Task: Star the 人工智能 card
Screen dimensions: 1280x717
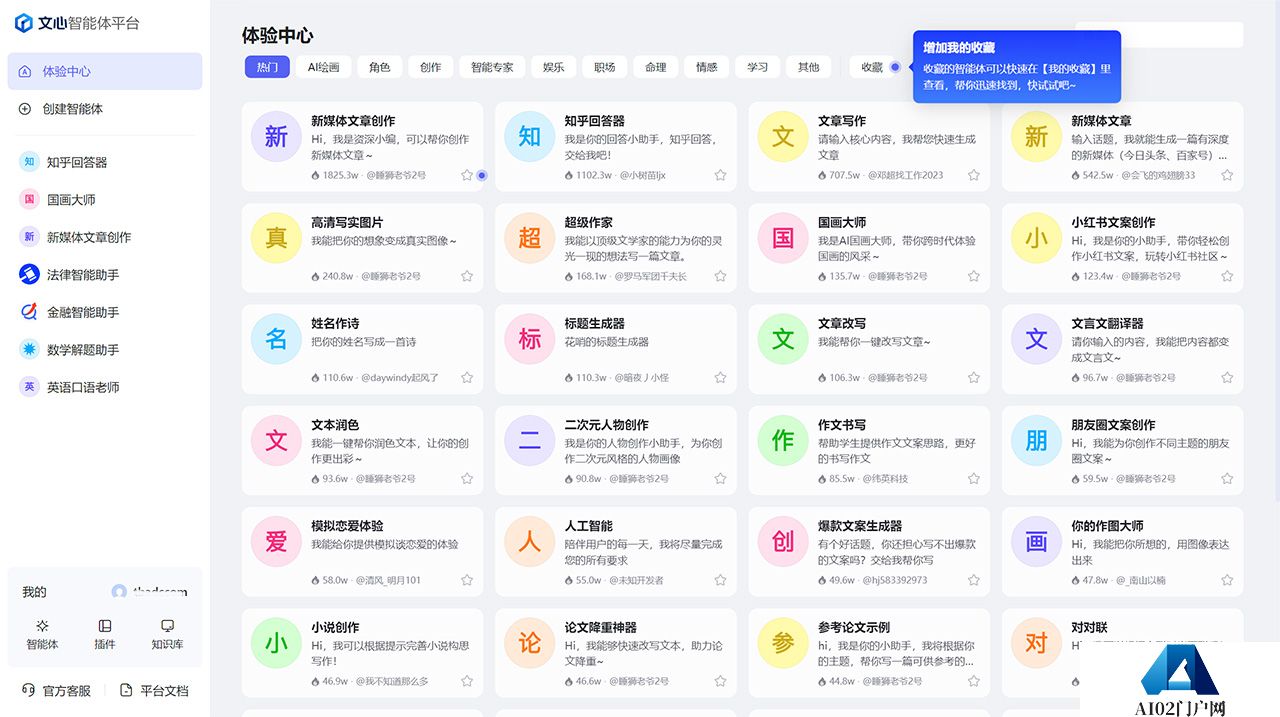Action: pos(720,580)
